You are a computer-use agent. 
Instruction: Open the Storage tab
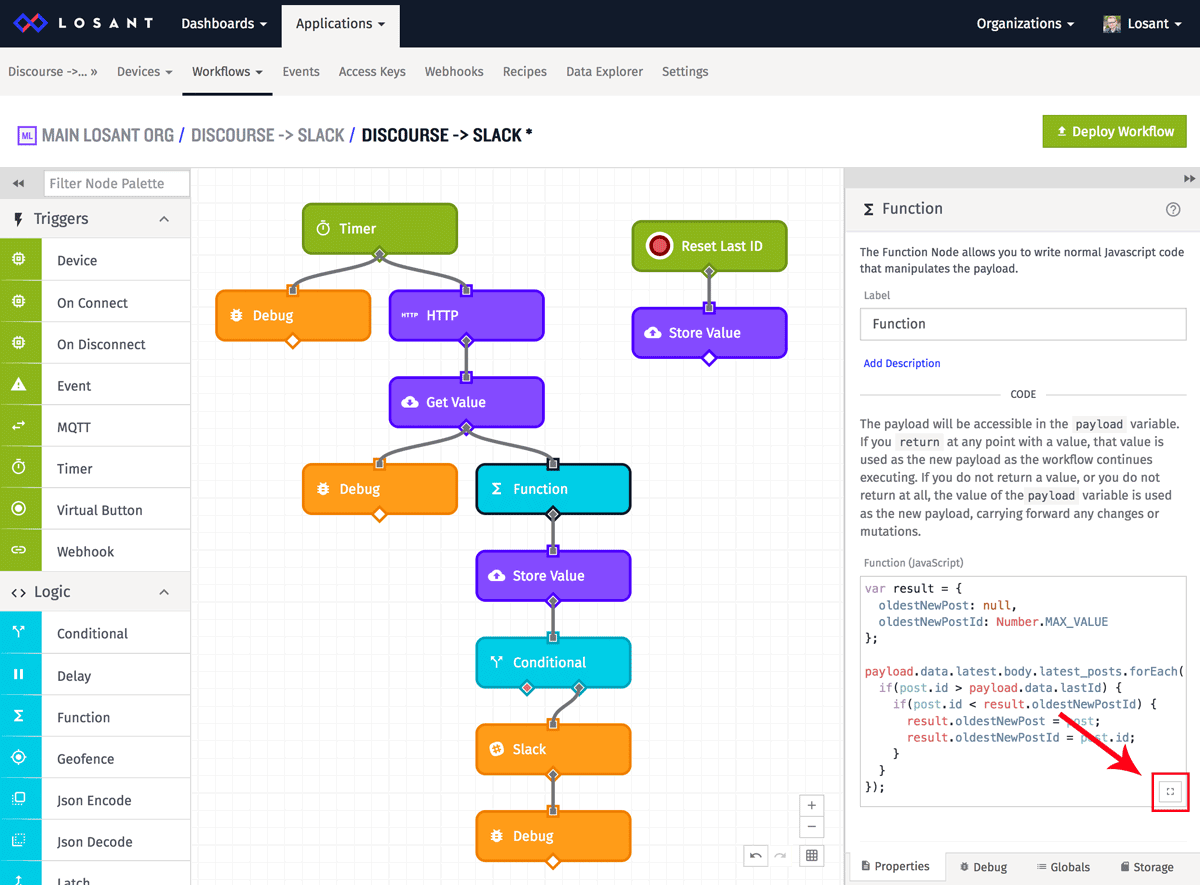coord(1146,867)
